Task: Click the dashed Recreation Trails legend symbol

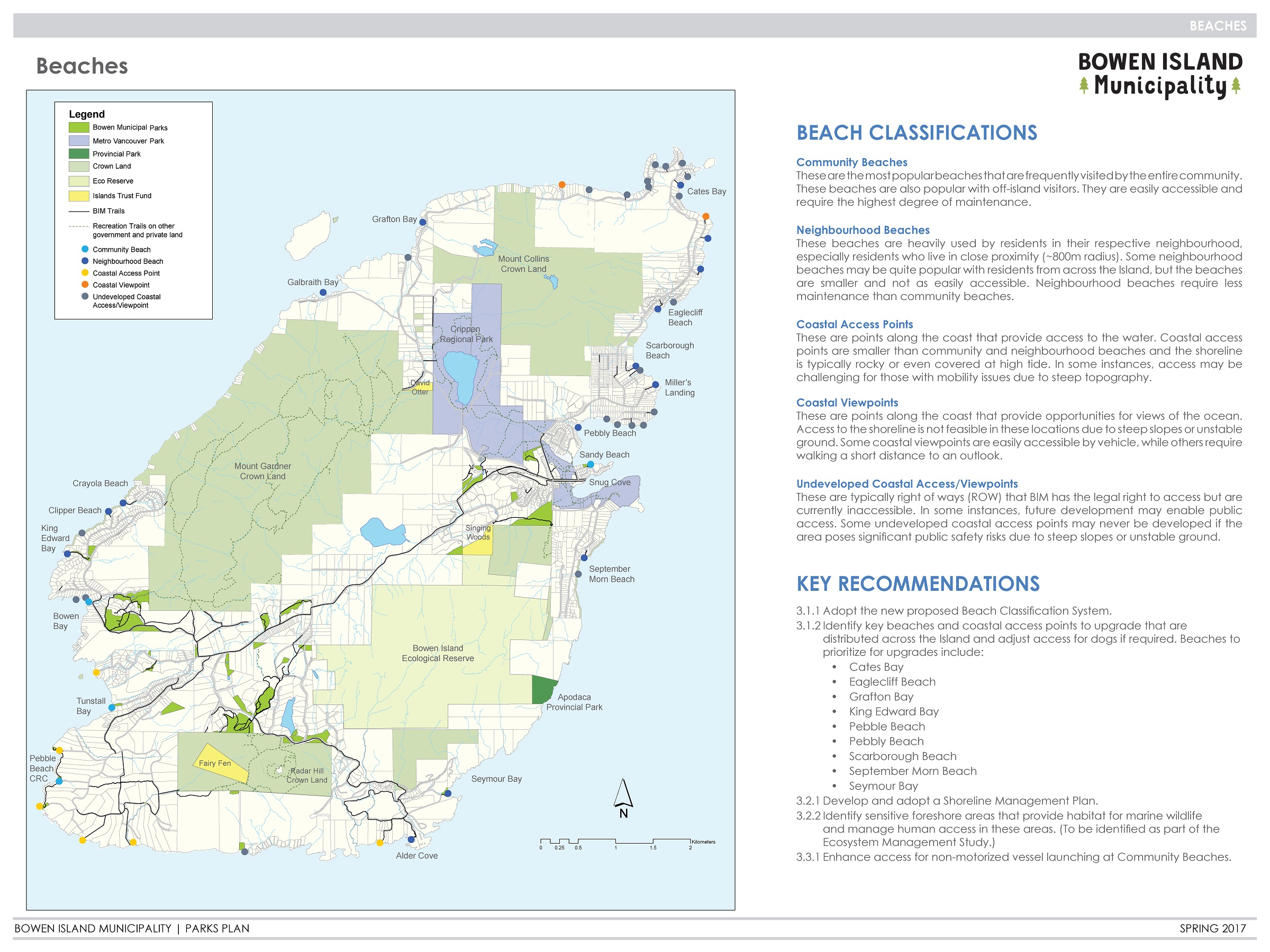Action: pos(79,226)
